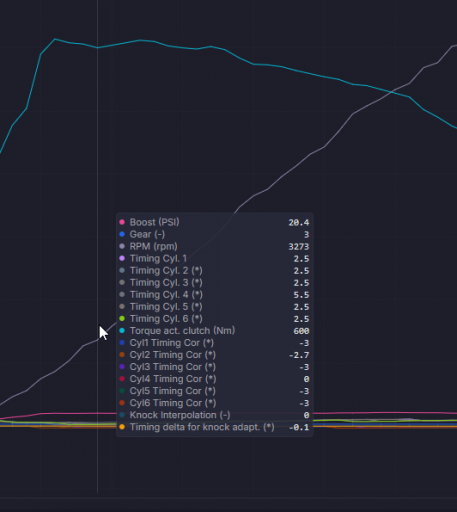Click the lavender Timing Cyl. 1 color dot
The width and height of the screenshot is (457, 512).
(122, 258)
